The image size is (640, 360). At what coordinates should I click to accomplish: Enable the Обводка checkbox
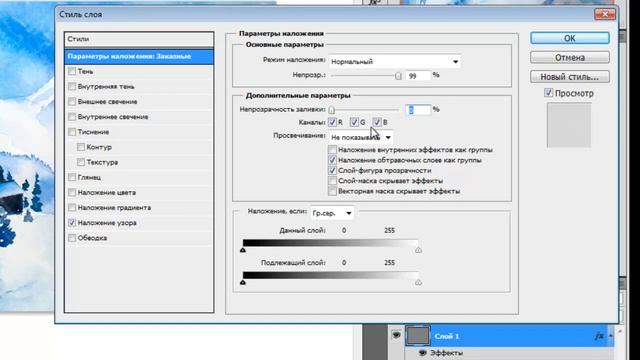coord(72,238)
